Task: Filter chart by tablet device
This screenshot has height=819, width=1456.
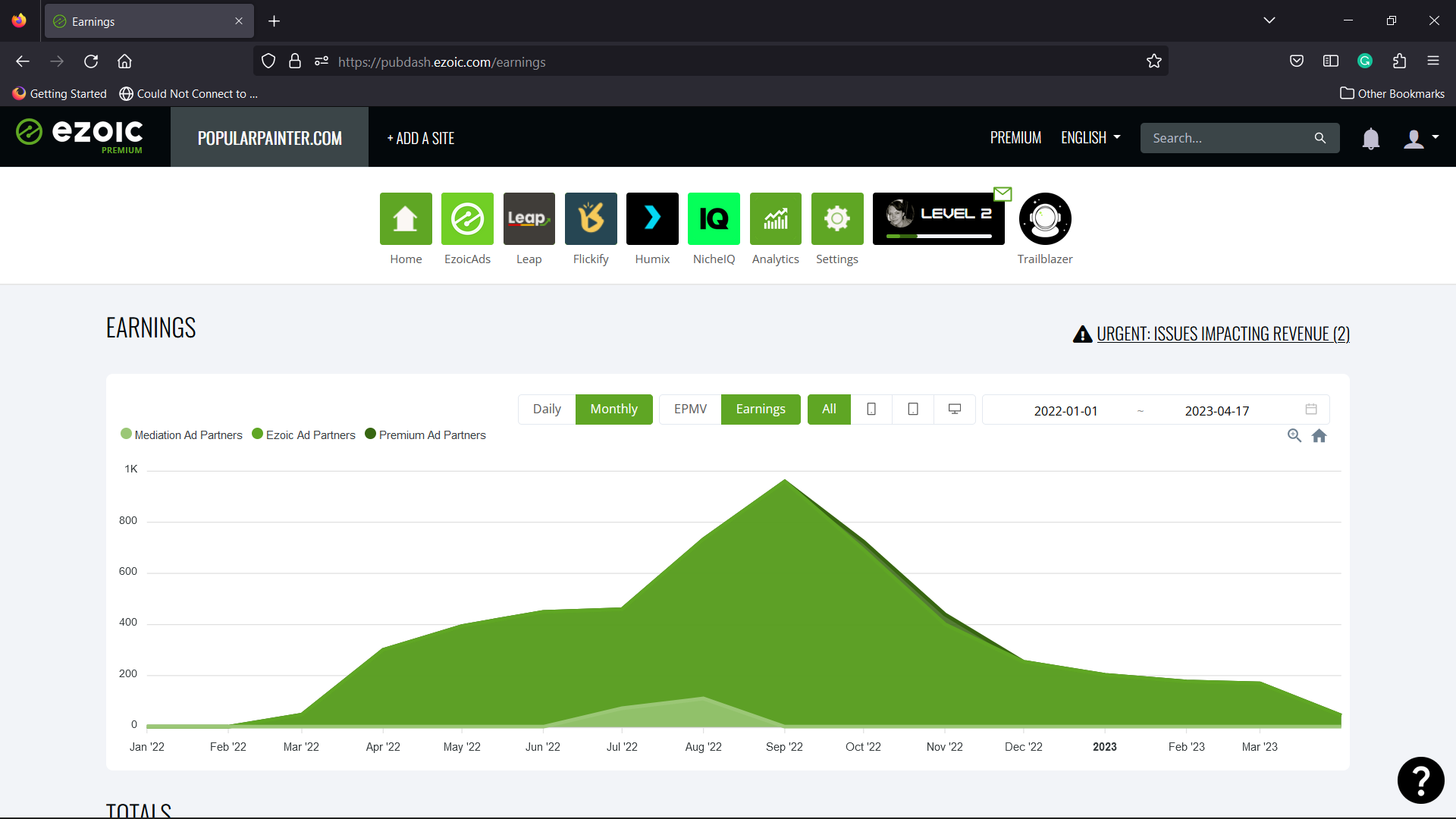Action: pos(913,409)
